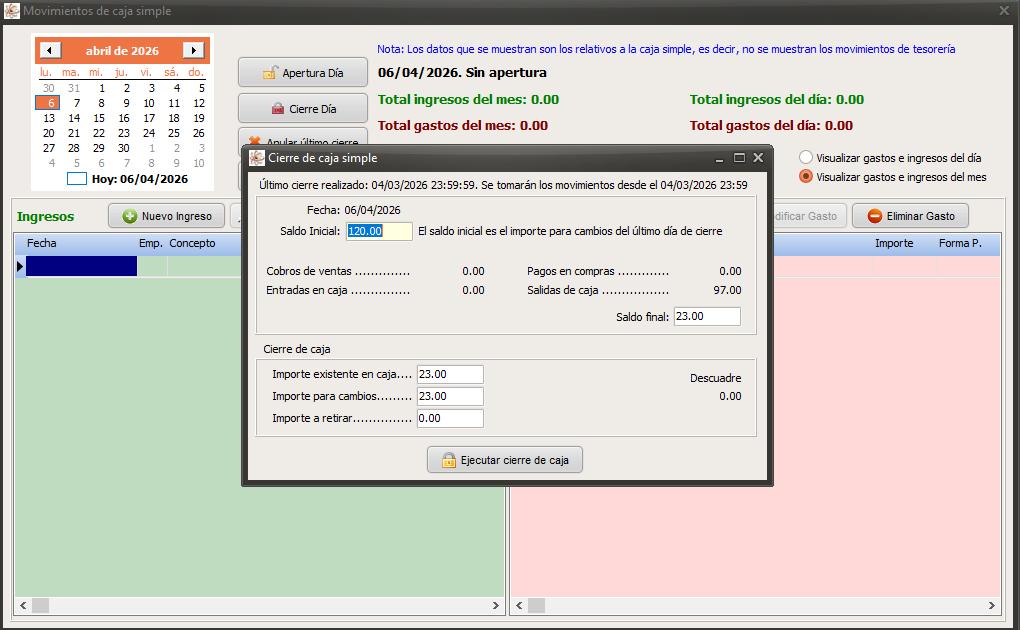Open the Cierre Día button
This screenshot has height=630, width=1020.
[x=303, y=109]
